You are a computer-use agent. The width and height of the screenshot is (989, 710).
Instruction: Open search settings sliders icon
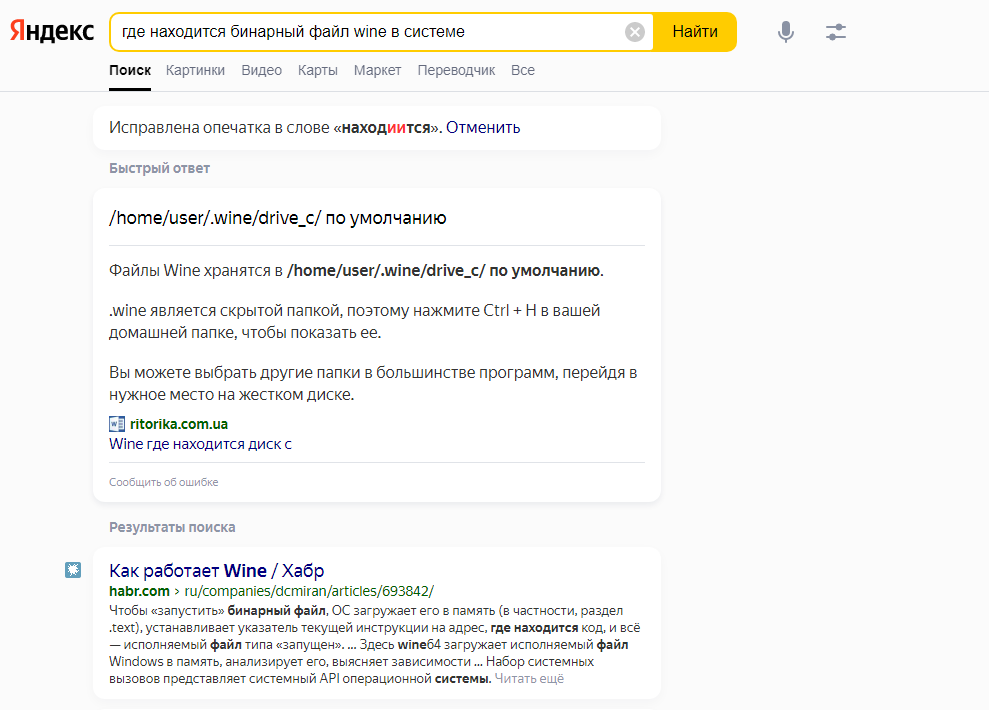click(836, 32)
